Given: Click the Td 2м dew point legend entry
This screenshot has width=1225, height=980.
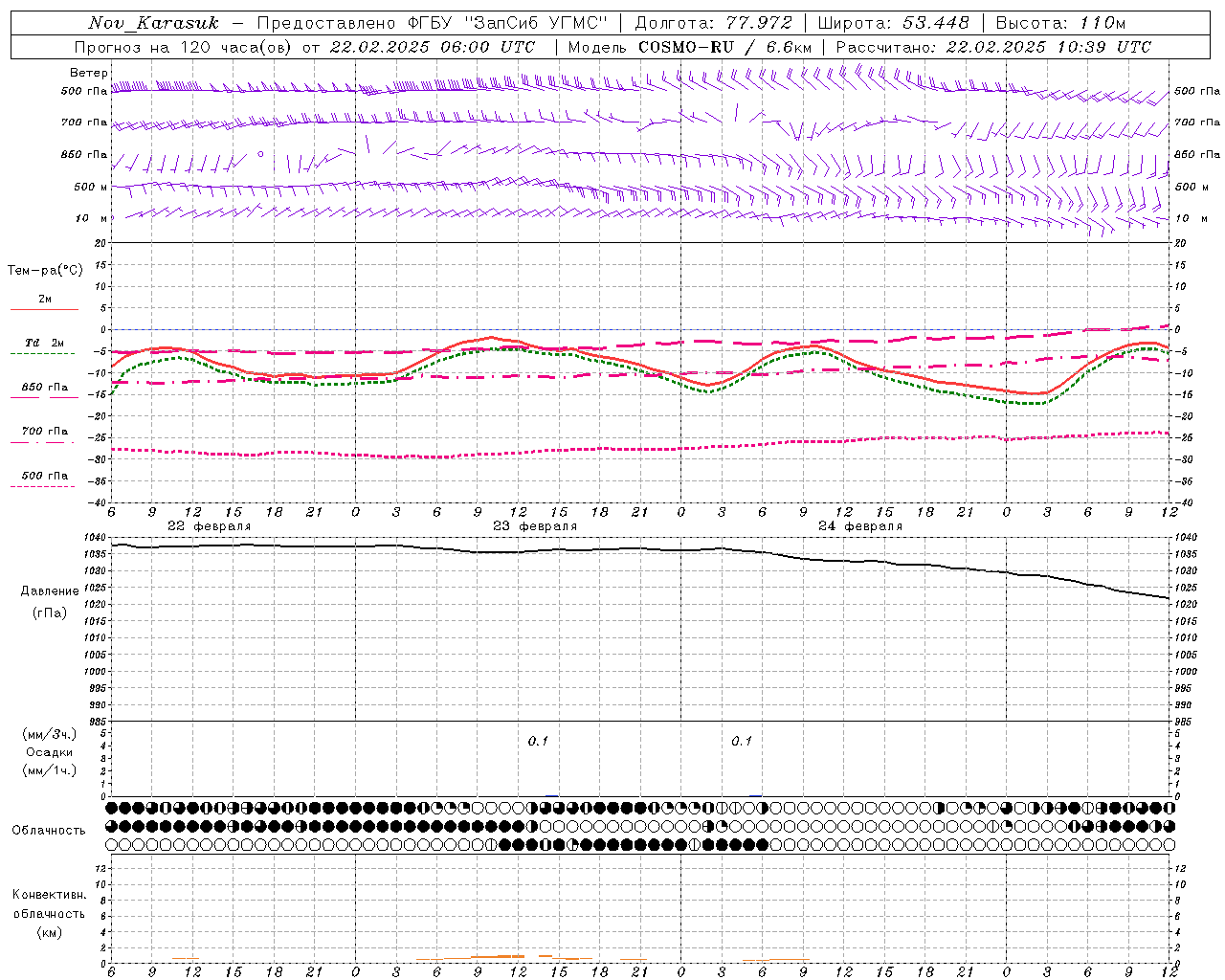Looking at the screenshot, I should [x=45, y=343].
